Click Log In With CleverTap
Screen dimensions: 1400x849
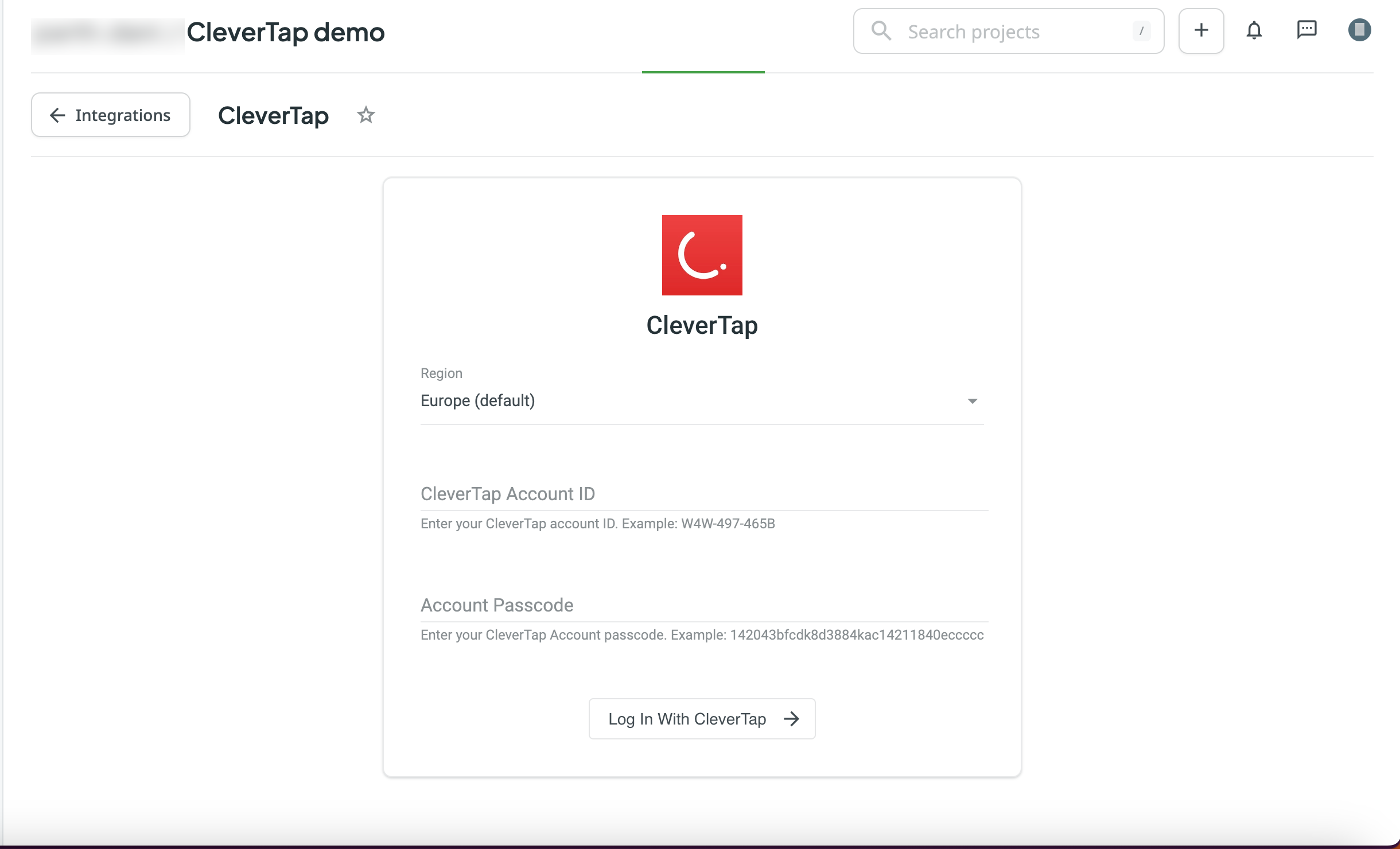tap(702, 719)
